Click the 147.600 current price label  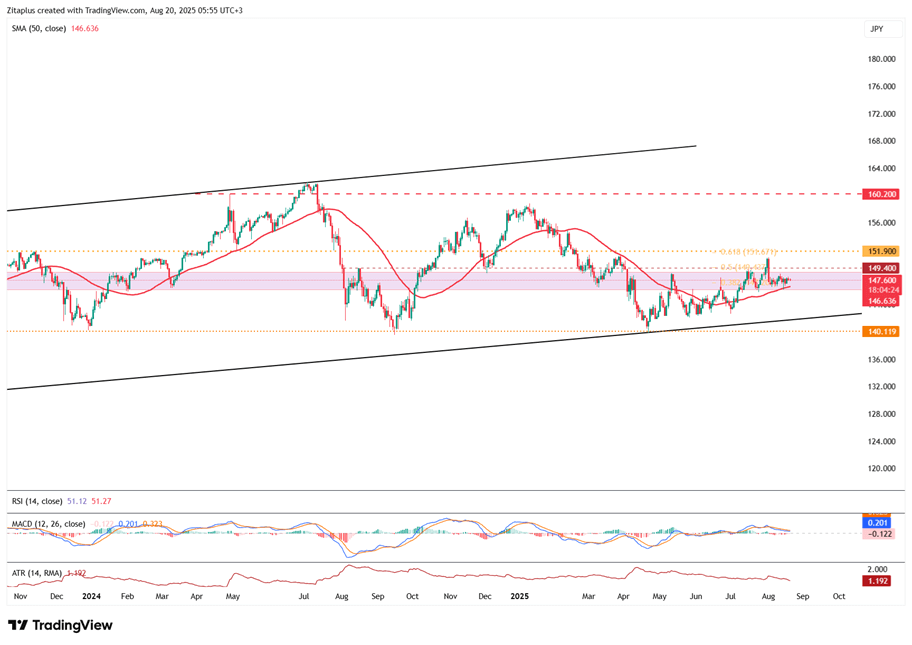tap(880, 281)
